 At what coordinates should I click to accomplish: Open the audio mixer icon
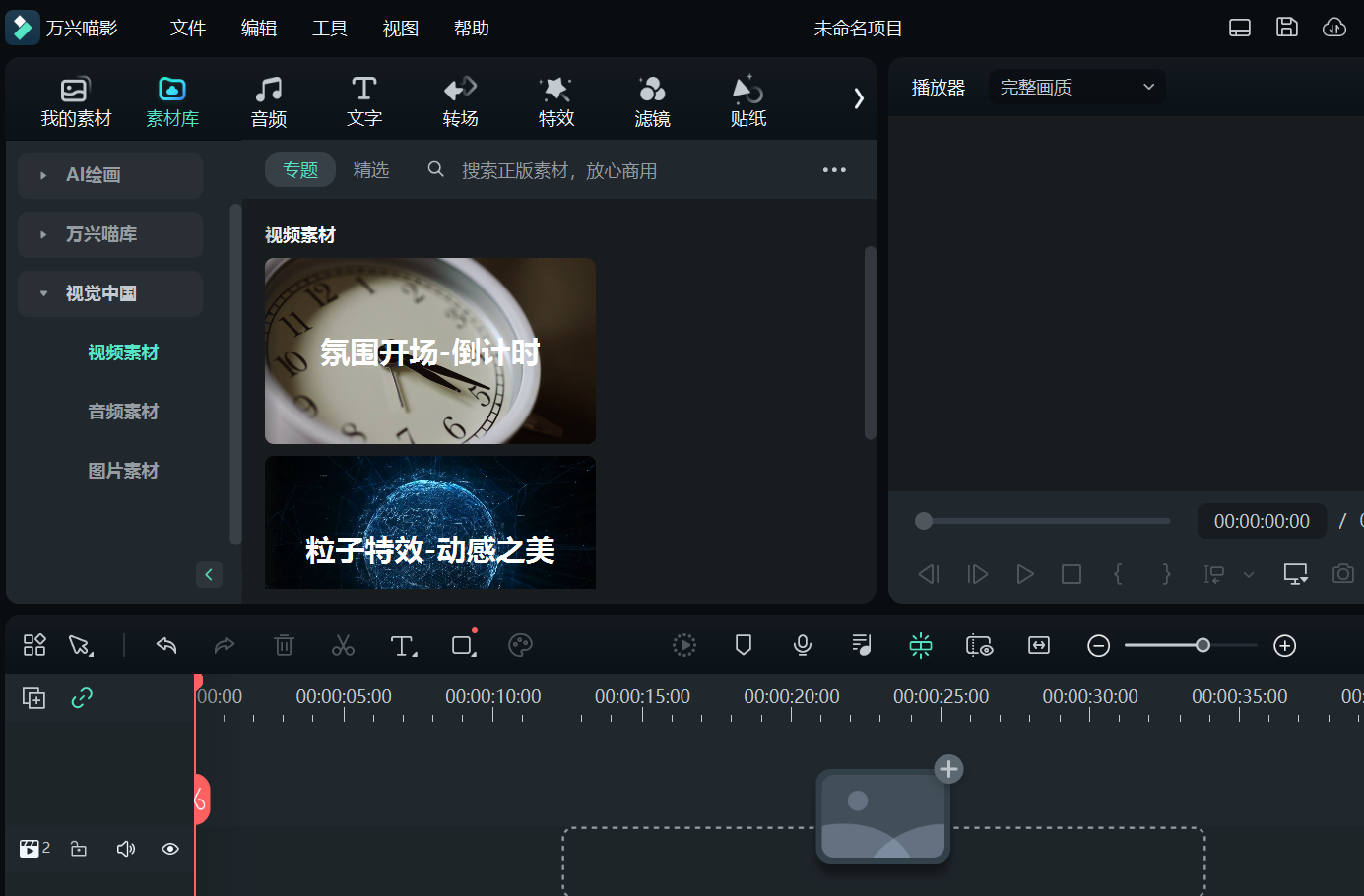pos(861,645)
